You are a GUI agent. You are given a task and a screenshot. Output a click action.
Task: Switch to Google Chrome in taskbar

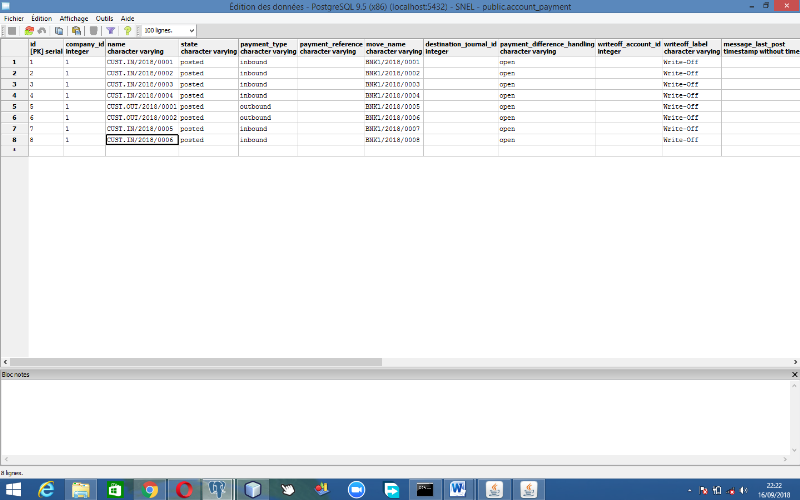coord(150,490)
